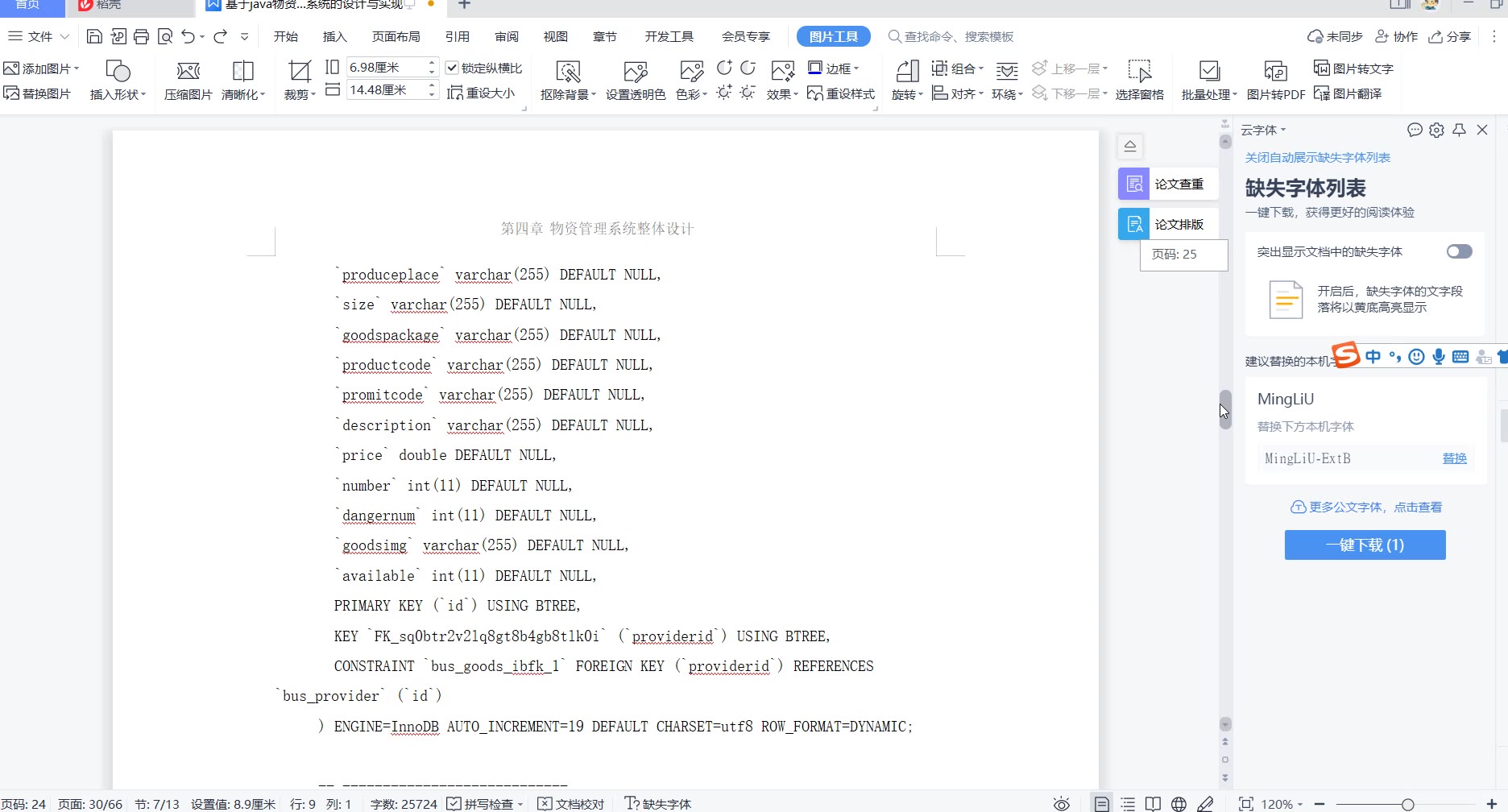Undo the last action
This screenshot has width=1508, height=812.
click(x=188, y=36)
